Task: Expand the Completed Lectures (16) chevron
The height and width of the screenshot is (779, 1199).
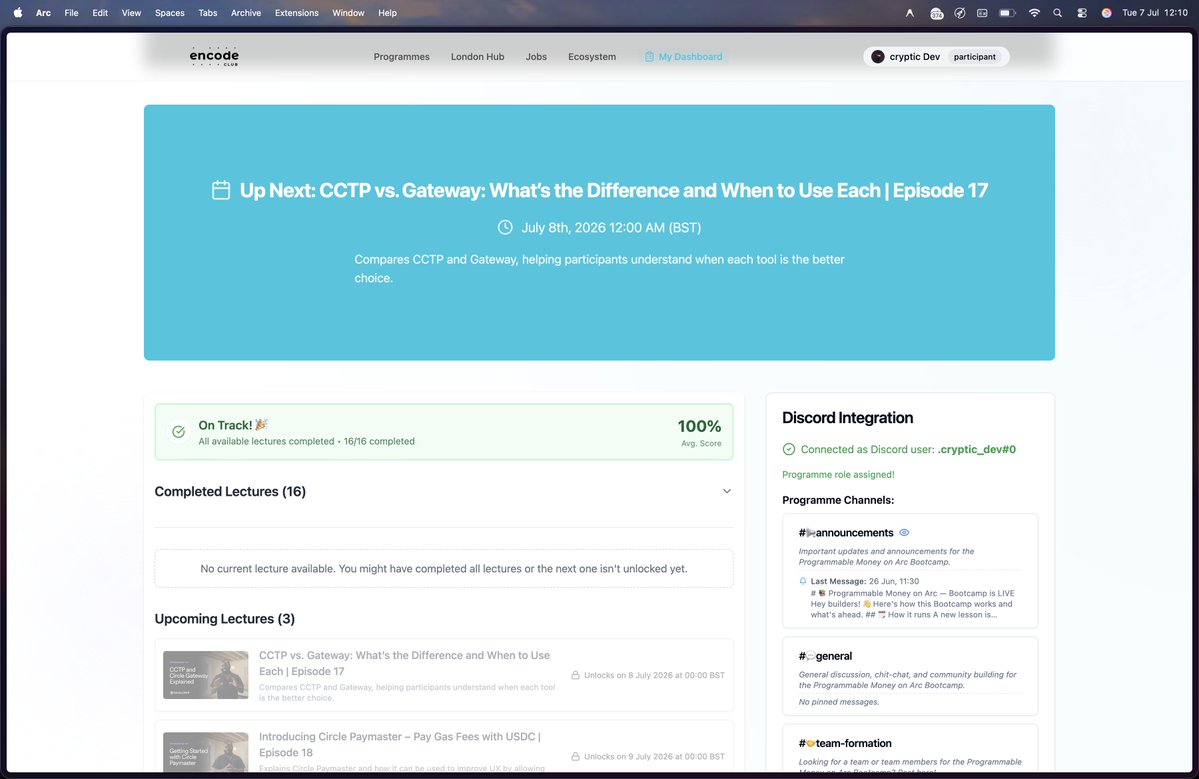Action: [x=727, y=492]
